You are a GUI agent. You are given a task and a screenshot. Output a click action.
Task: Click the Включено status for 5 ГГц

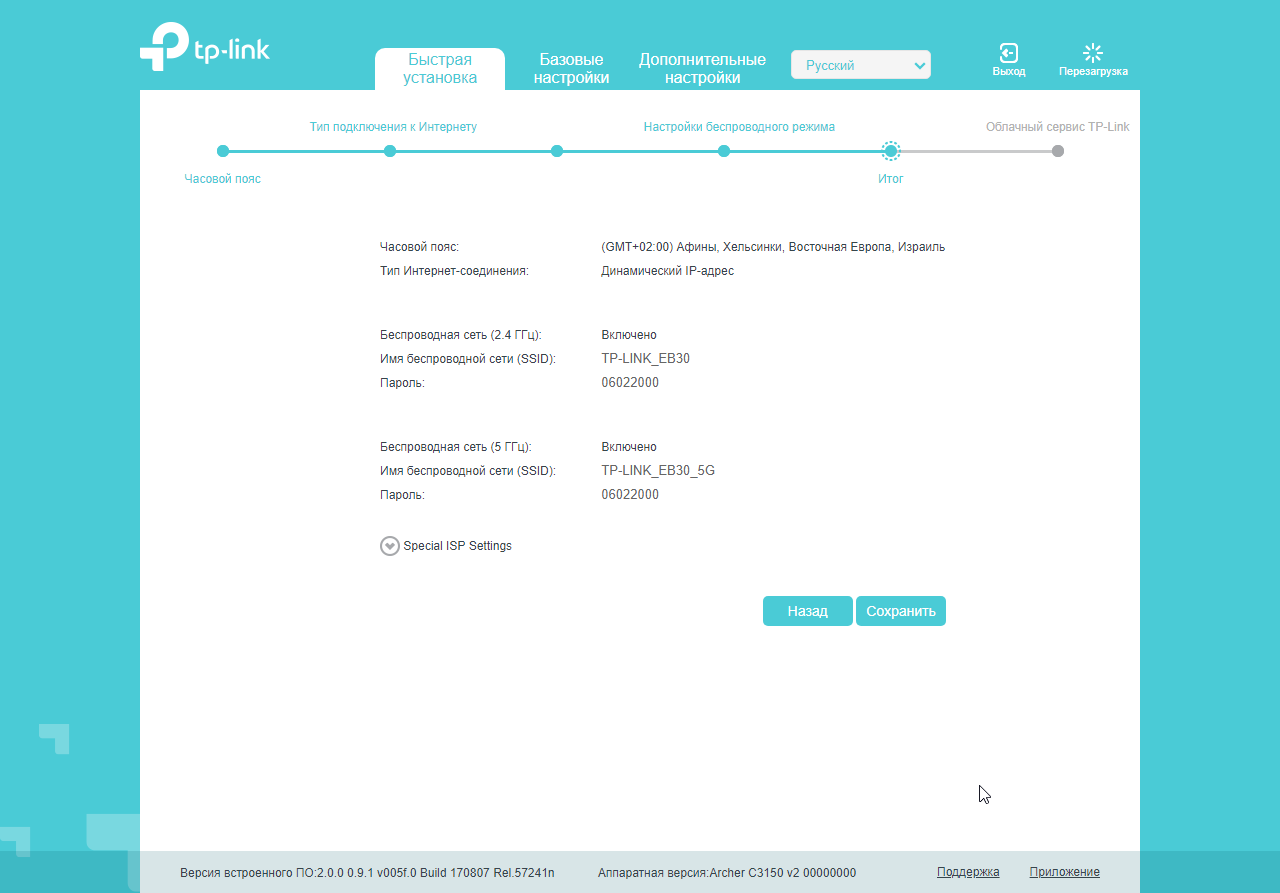(x=629, y=447)
